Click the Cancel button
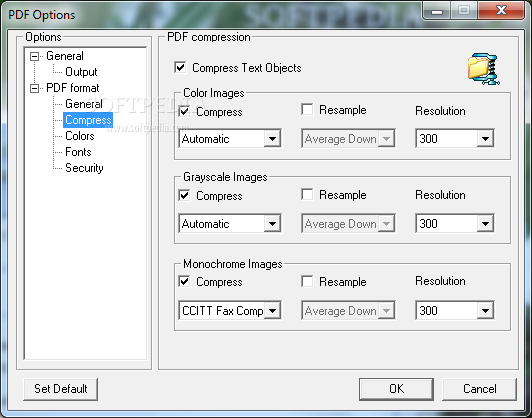The height and width of the screenshot is (418, 532). (480, 389)
